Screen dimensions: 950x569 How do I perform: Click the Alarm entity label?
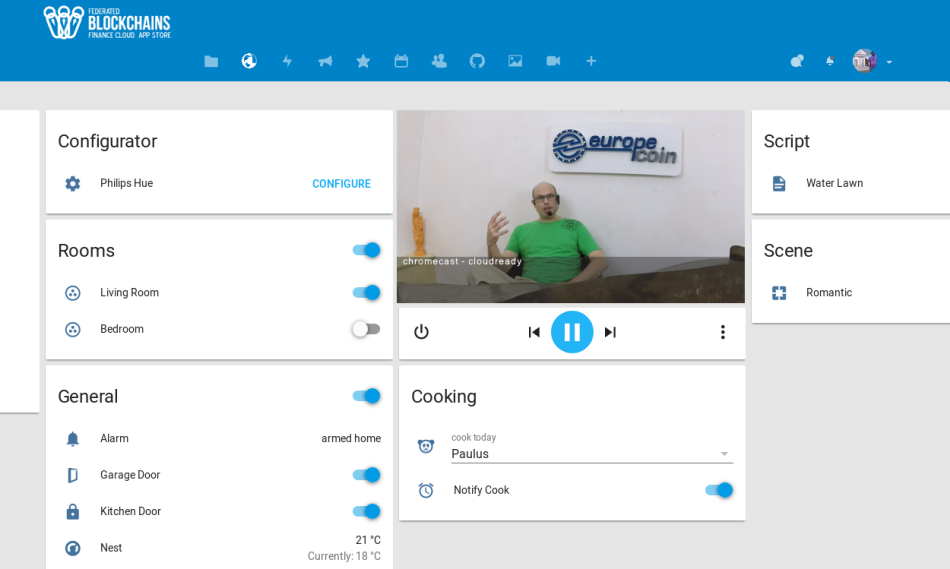click(x=114, y=438)
